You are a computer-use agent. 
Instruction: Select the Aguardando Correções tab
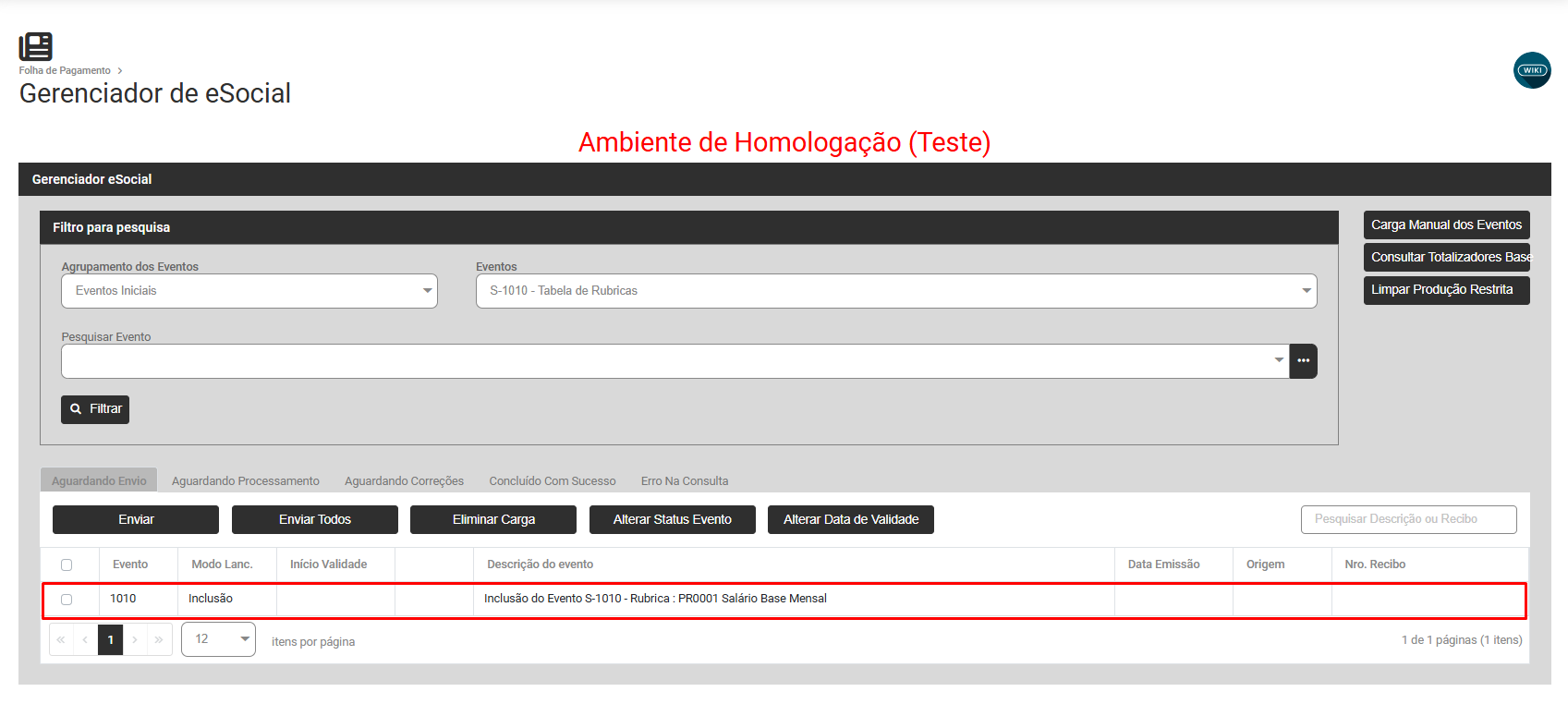405,480
